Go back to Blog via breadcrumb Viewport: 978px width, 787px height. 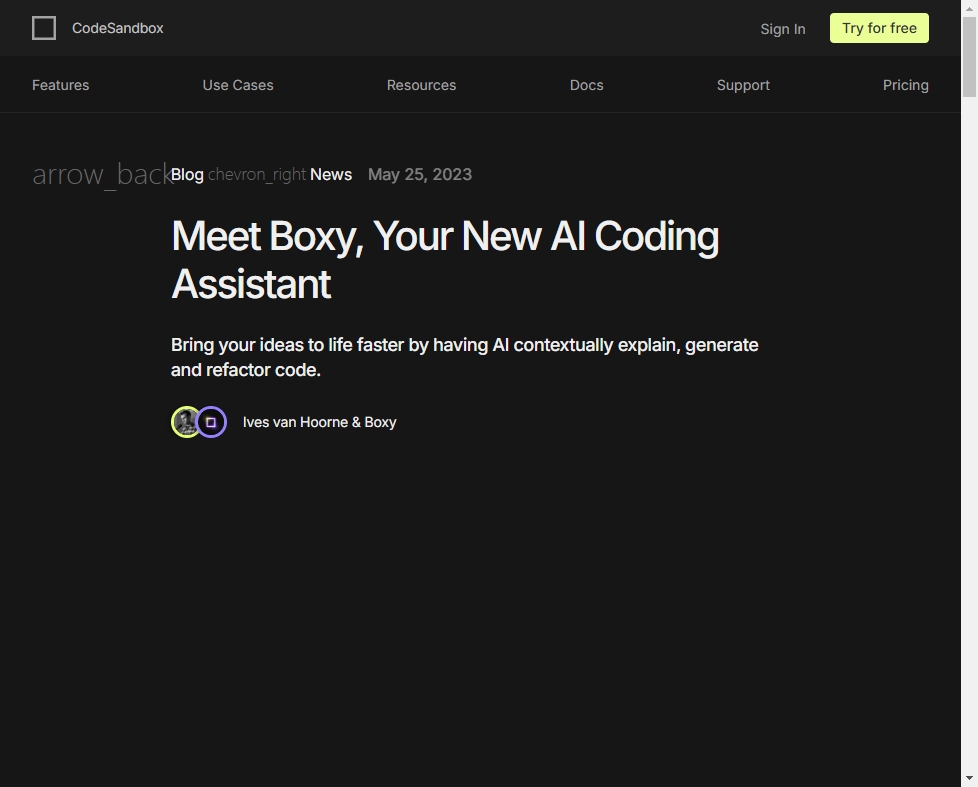coord(187,174)
